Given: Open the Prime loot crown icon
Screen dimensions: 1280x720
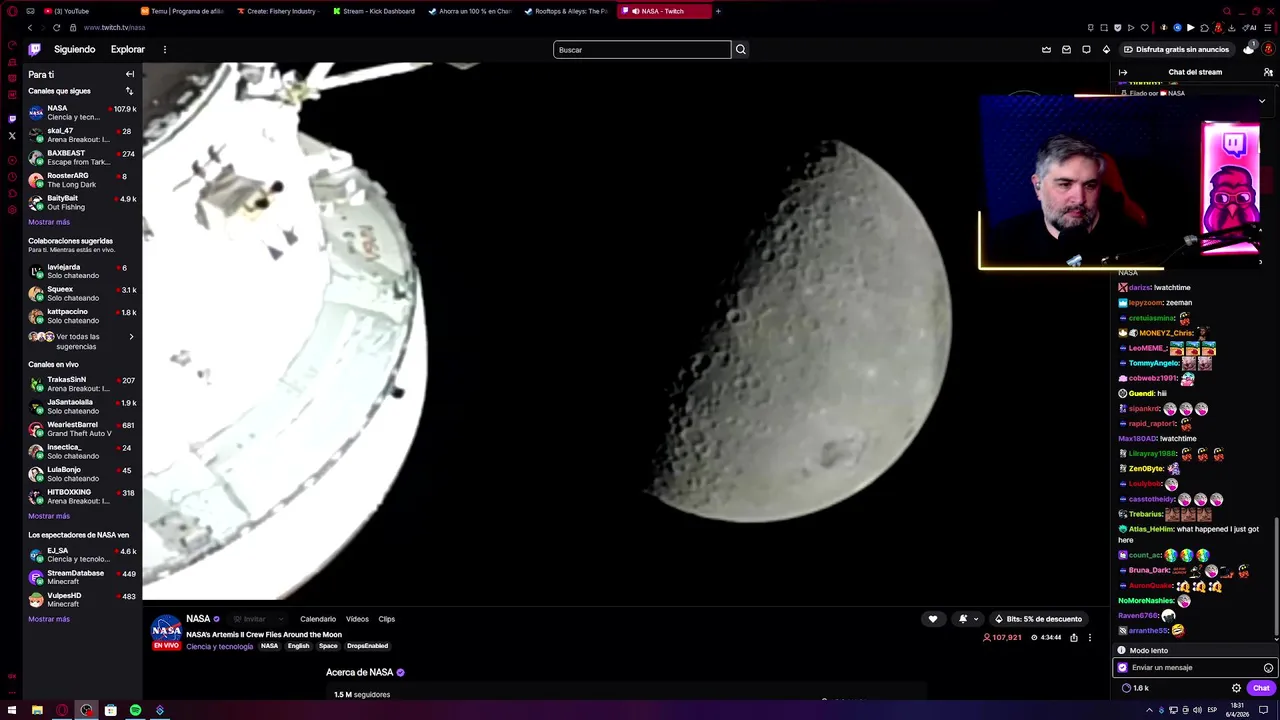Looking at the screenshot, I should (x=1046, y=49).
